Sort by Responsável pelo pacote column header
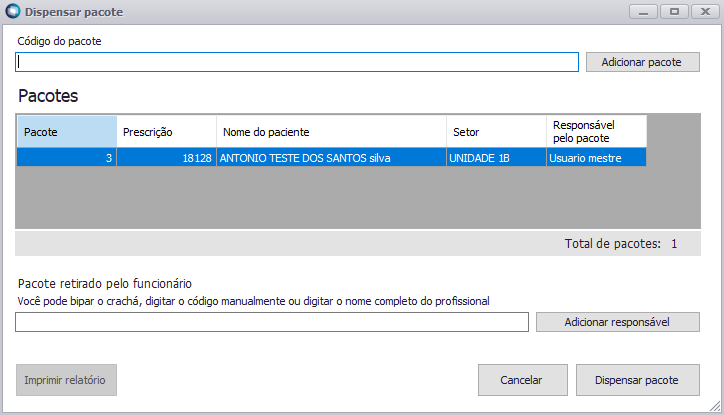This screenshot has height=415, width=724. pos(597,132)
